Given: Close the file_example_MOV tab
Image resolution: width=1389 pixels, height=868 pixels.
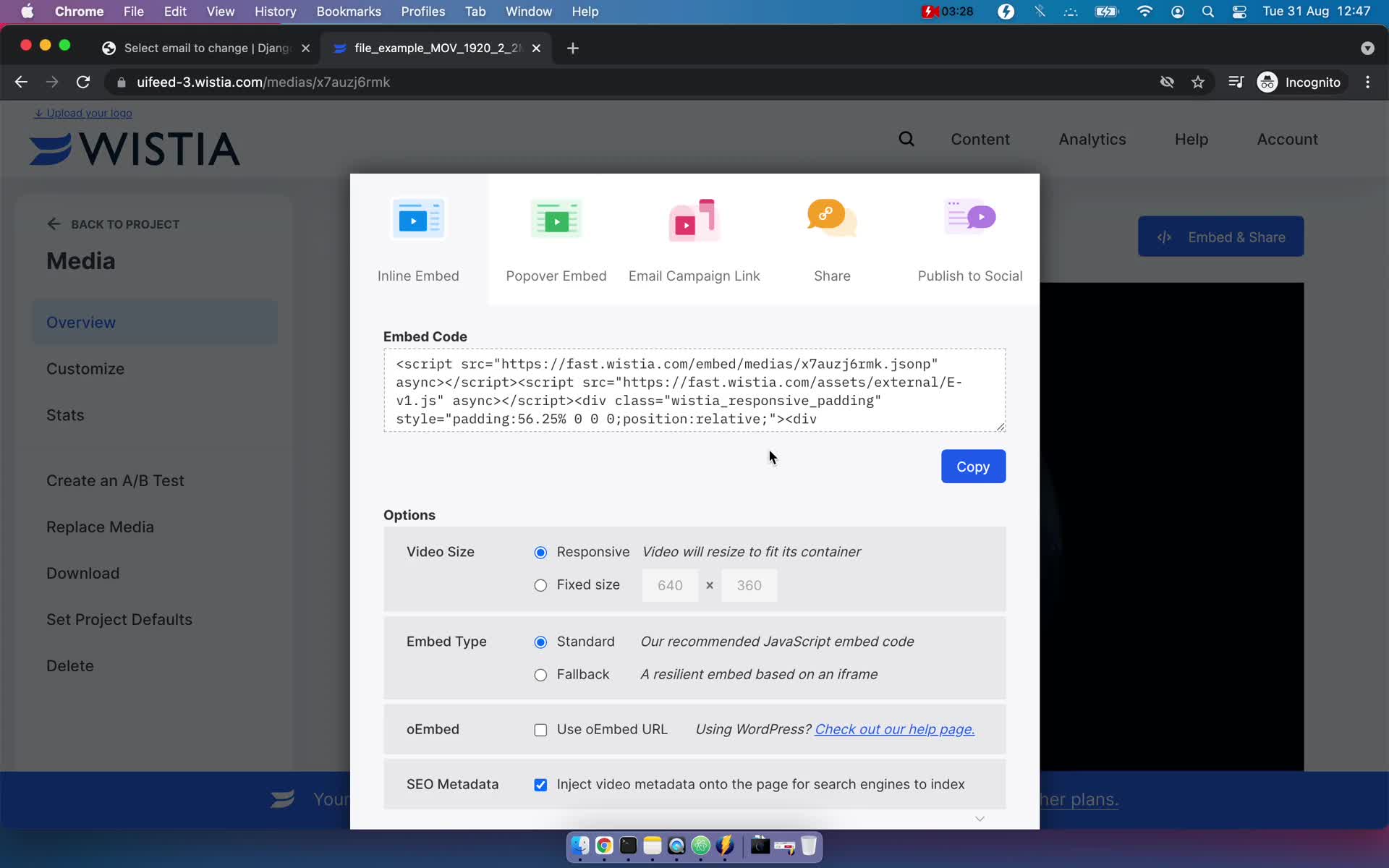Looking at the screenshot, I should pyautogui.click(x=536, y=48).
